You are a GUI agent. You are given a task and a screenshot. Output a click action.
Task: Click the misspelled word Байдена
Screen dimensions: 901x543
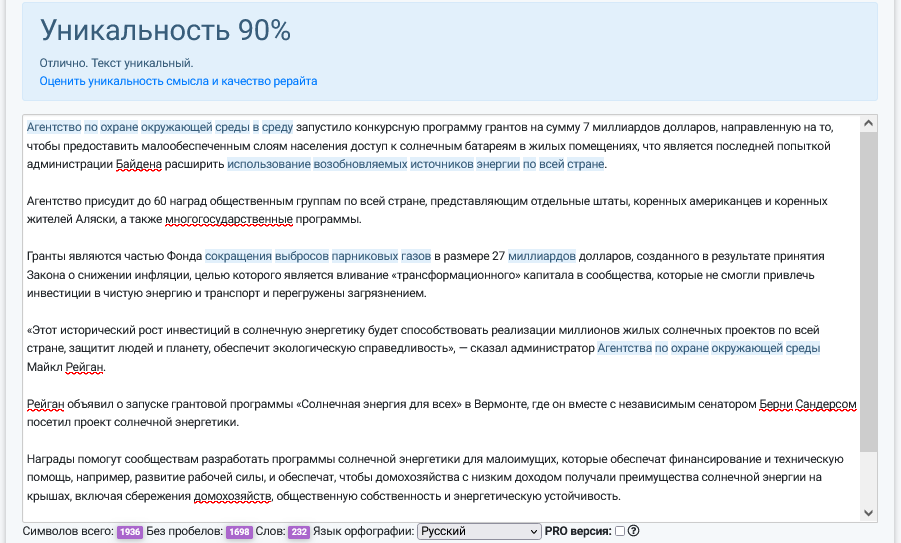[138, 164]
